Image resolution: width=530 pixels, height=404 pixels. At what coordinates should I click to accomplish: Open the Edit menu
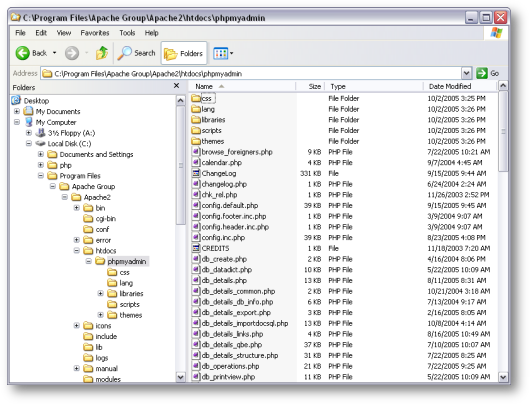coord(41,33)
